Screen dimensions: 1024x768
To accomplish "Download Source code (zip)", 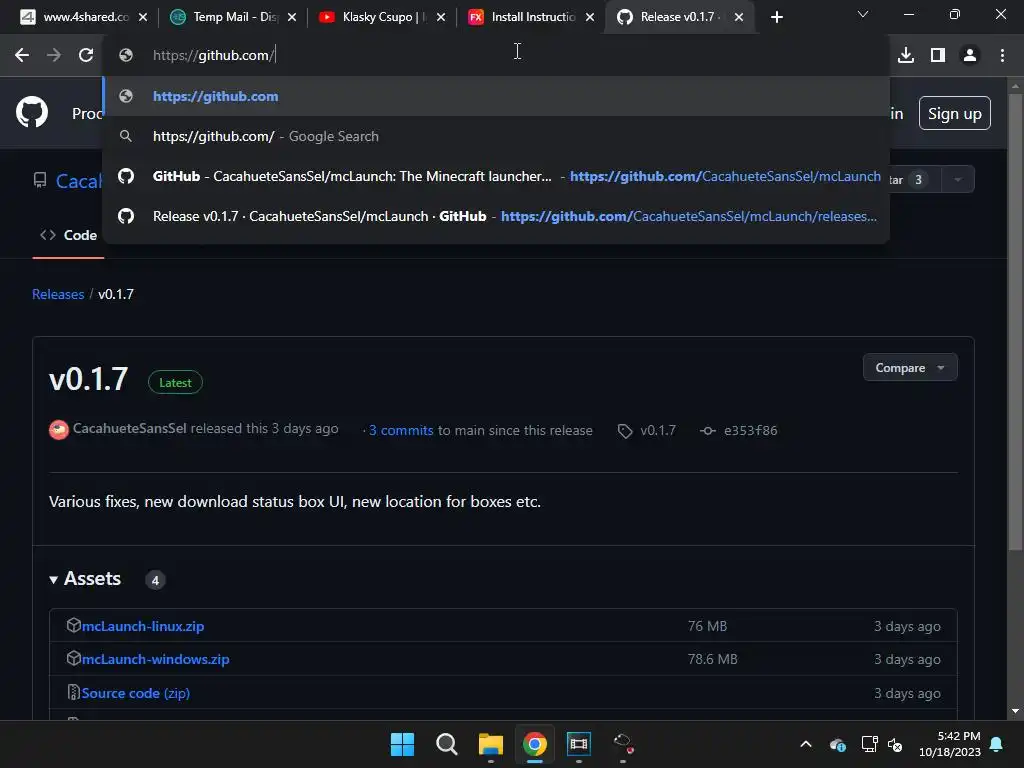I will coord(136,694).
